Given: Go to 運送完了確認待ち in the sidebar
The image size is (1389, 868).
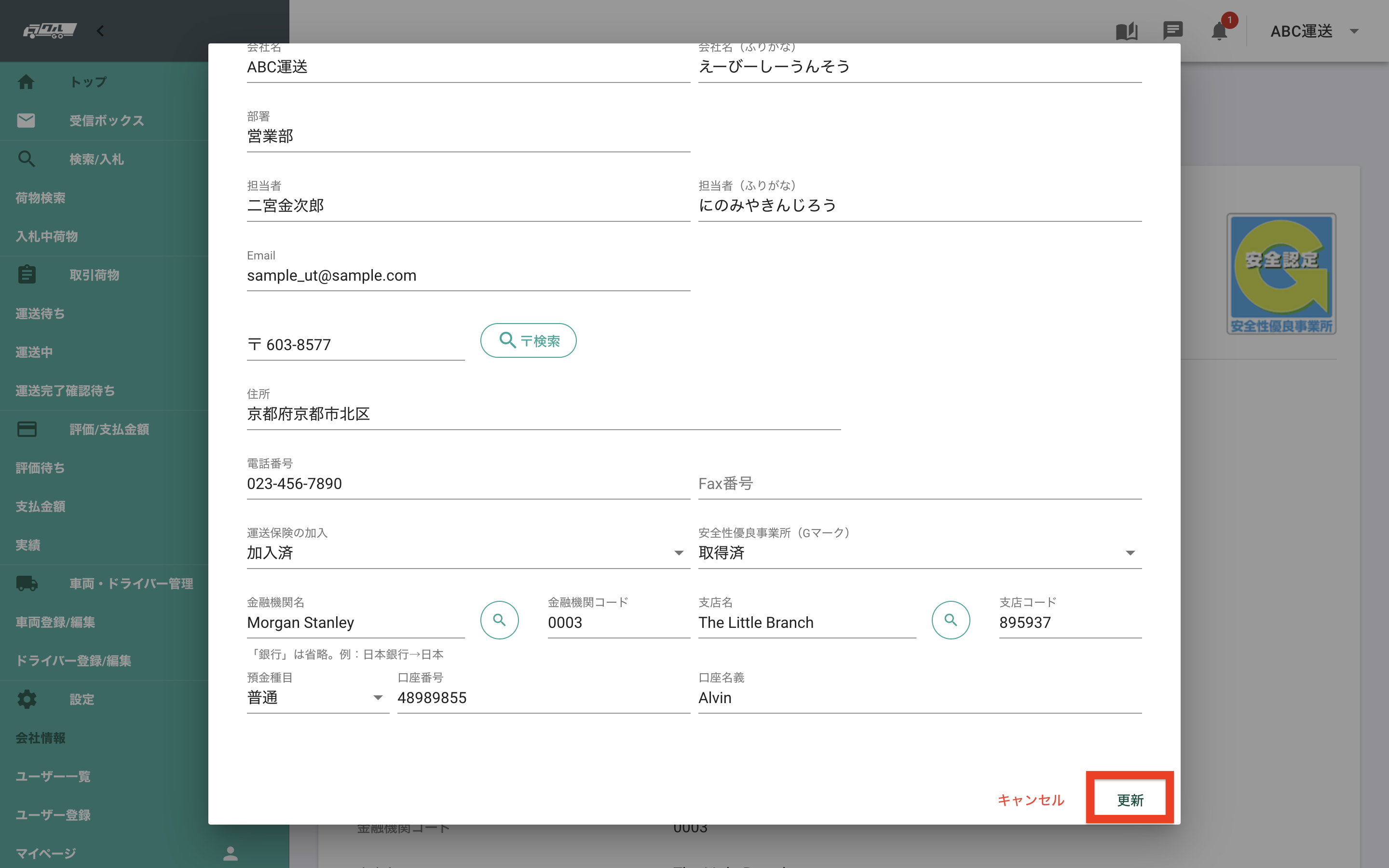Looking at the screenshot, I should [x=65, y=391].
